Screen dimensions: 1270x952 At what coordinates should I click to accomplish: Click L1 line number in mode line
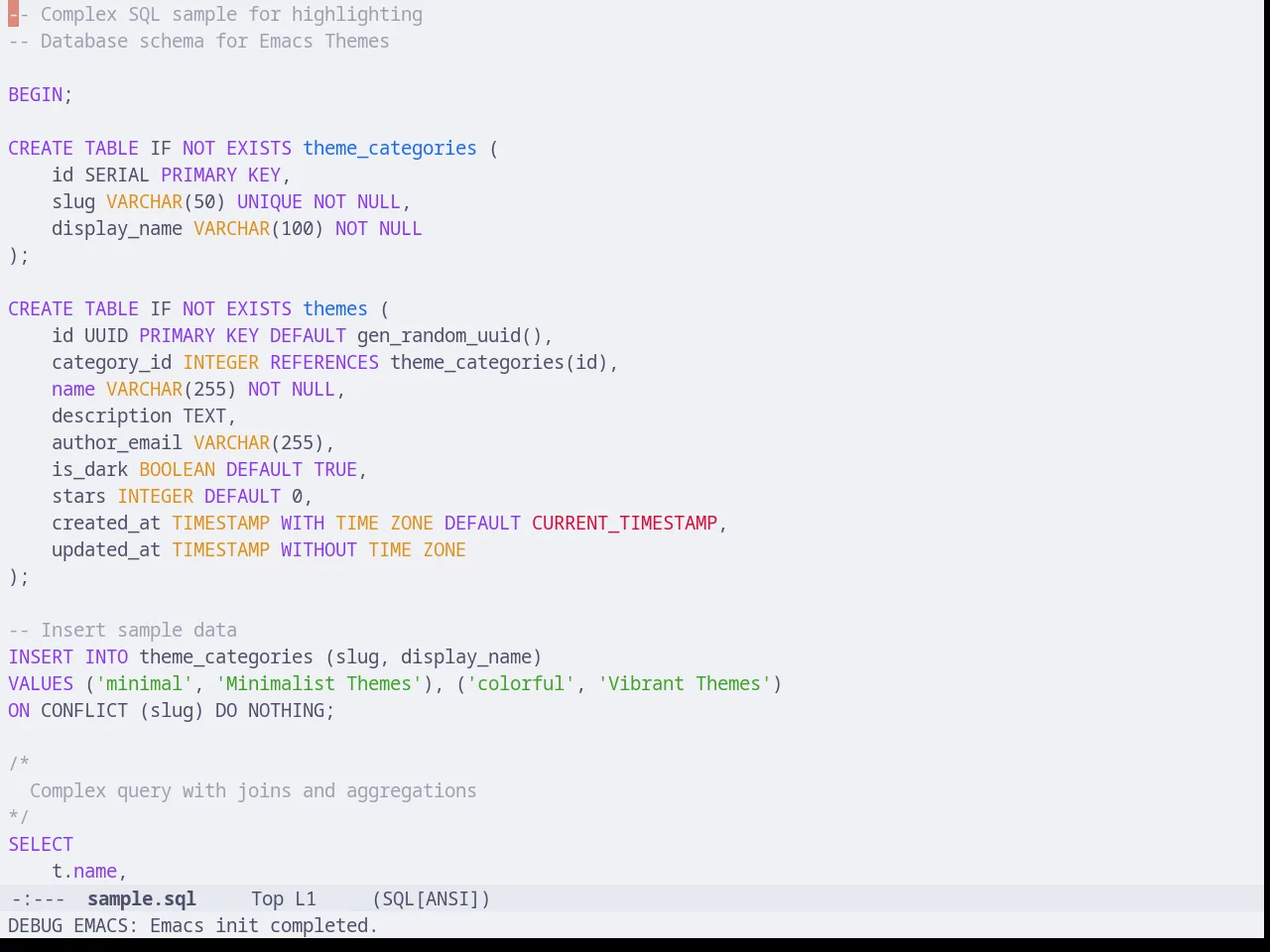[x=306, y=898]
